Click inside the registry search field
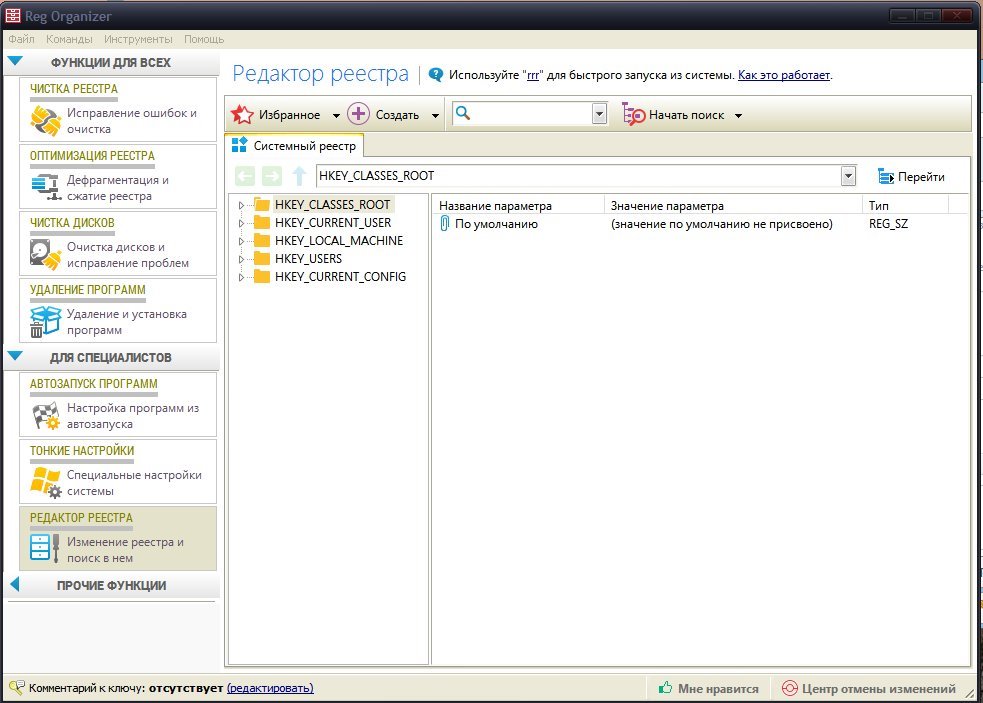Screen dimensions: 983x703 [532, 114]
